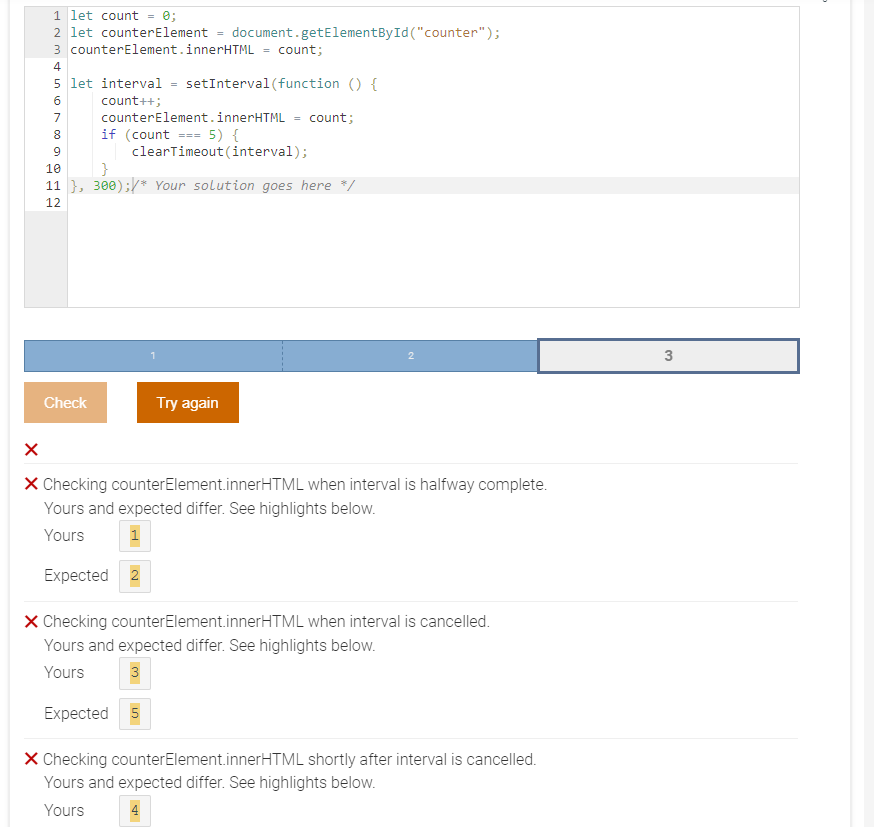Click the large red X status icon
This screenshot has height=827, width=874.
[x=30, y=449]
